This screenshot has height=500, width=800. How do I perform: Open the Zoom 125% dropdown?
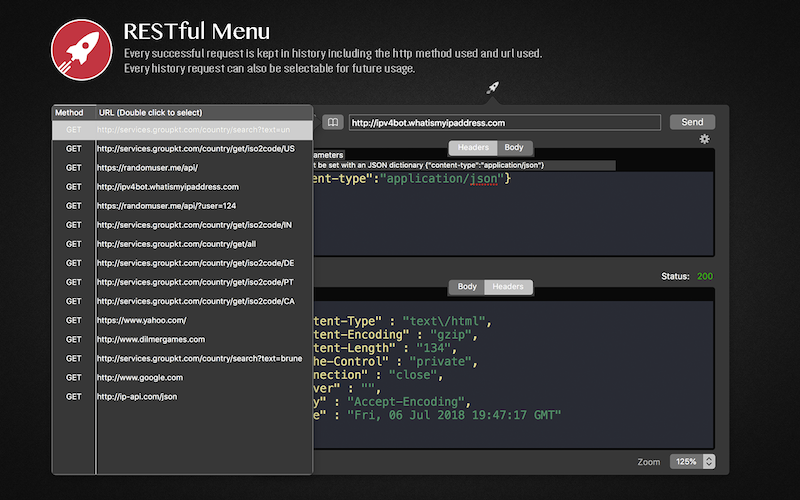pyautogui.click(x=694, y=462)
